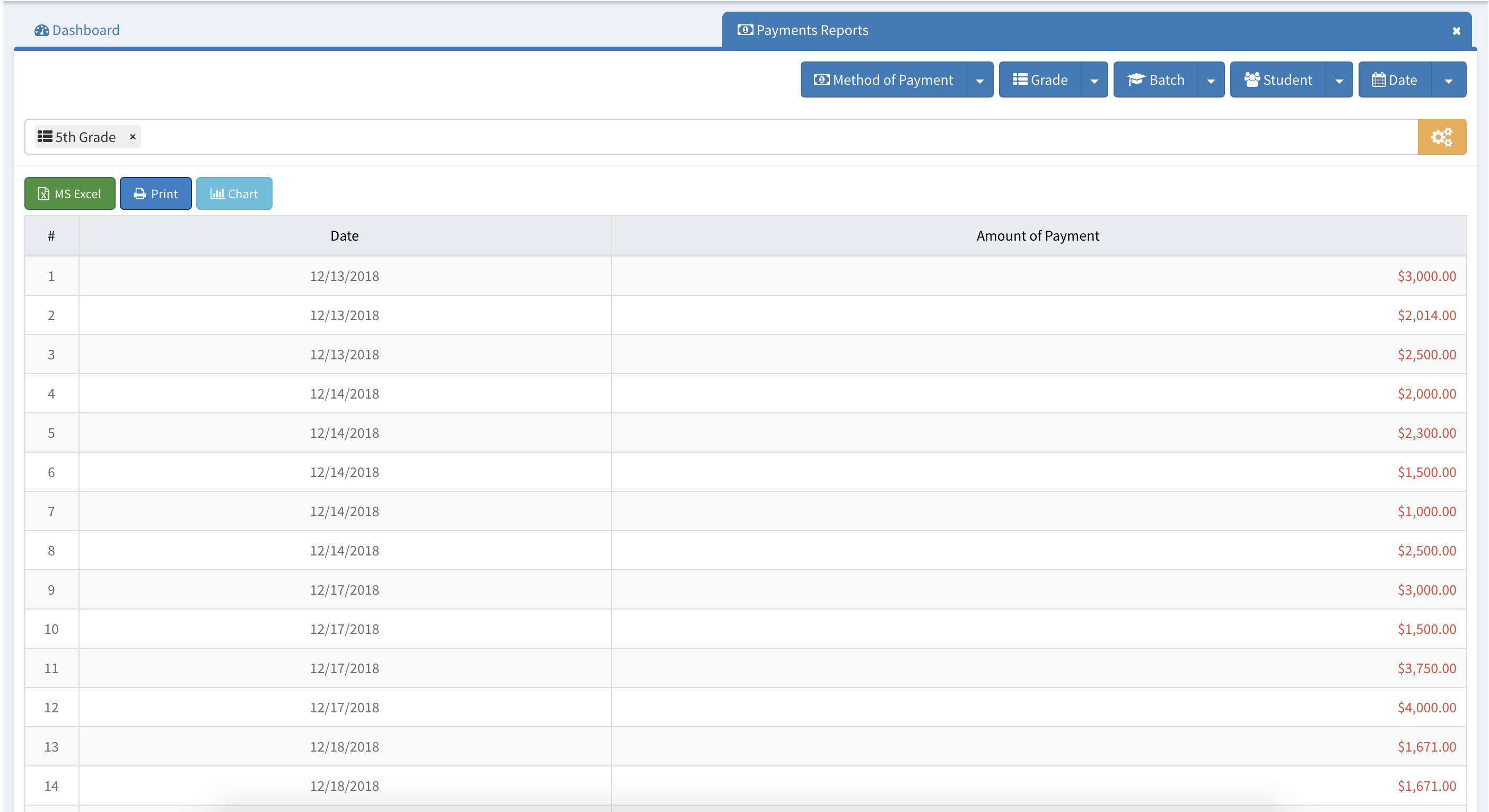The image size is (1489, 812).
Task: Click the Date calendar filter button
Action: 1394,80
